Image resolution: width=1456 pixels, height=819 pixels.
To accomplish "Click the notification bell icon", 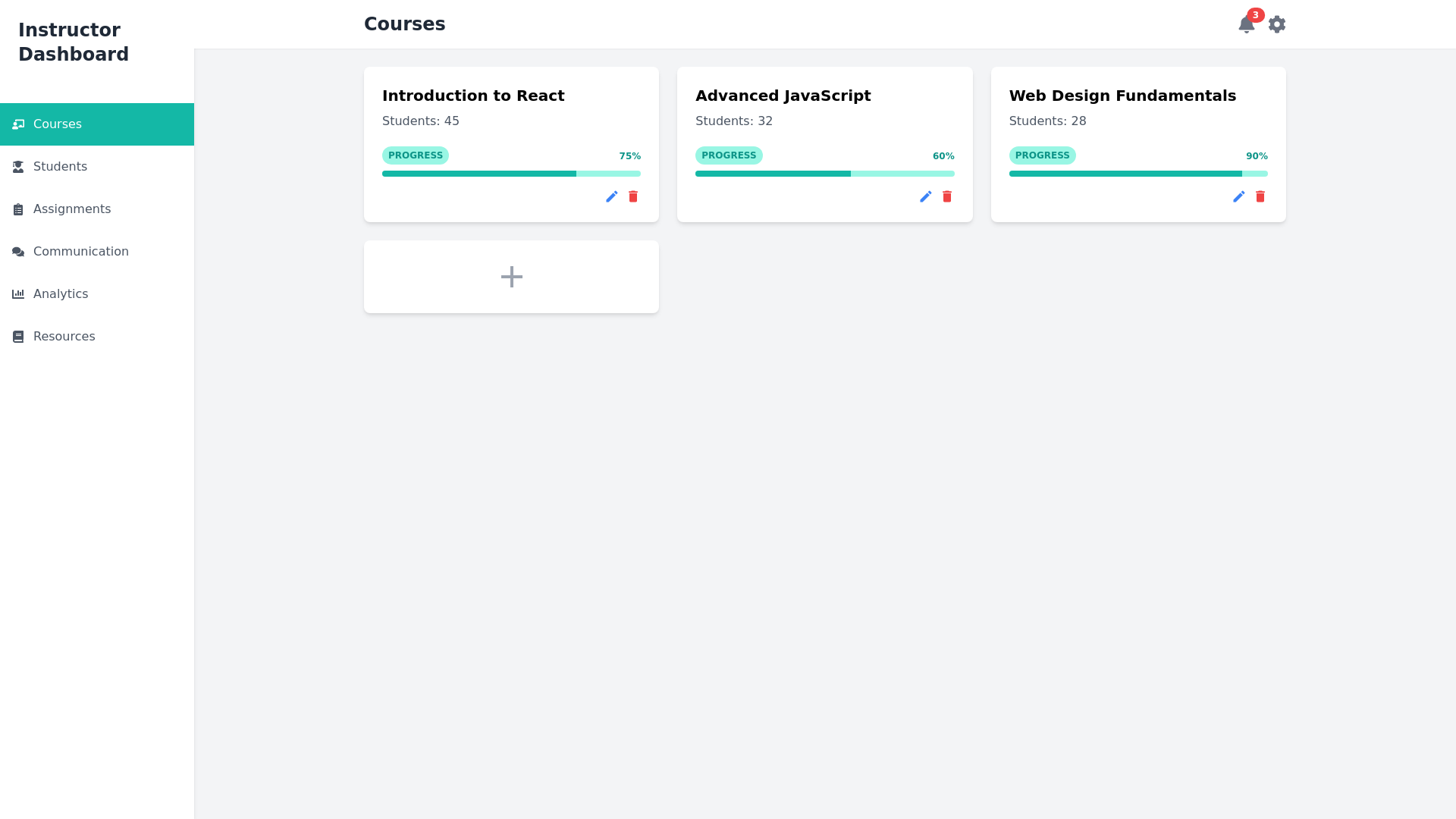I will (1246, 25).
